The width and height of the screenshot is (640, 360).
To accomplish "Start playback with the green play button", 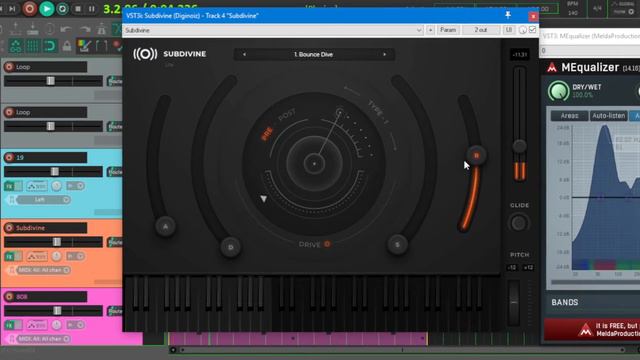I will pyautogui.click(x=47, y=9).
